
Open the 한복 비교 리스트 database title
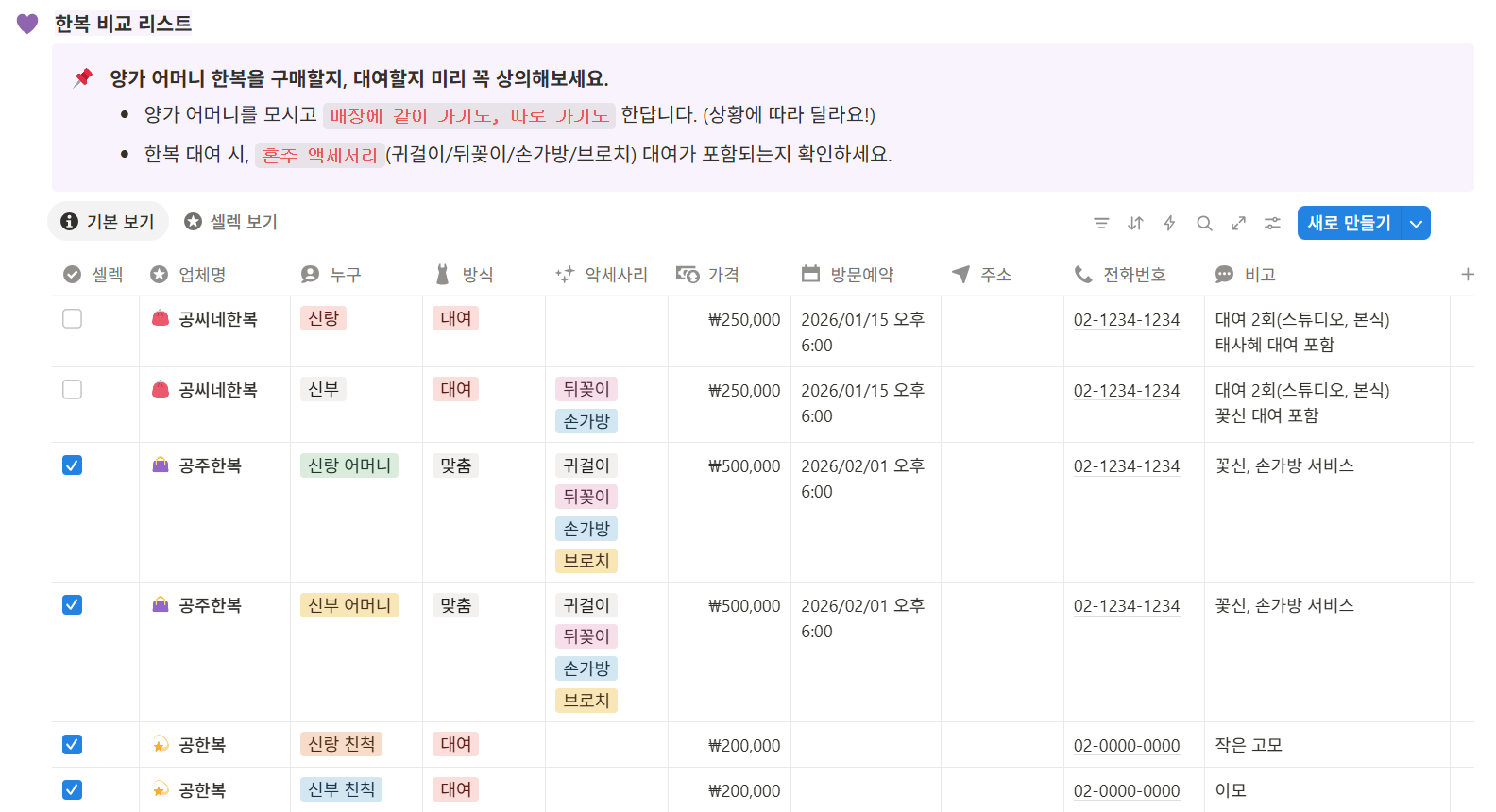(x=123, y=24)
